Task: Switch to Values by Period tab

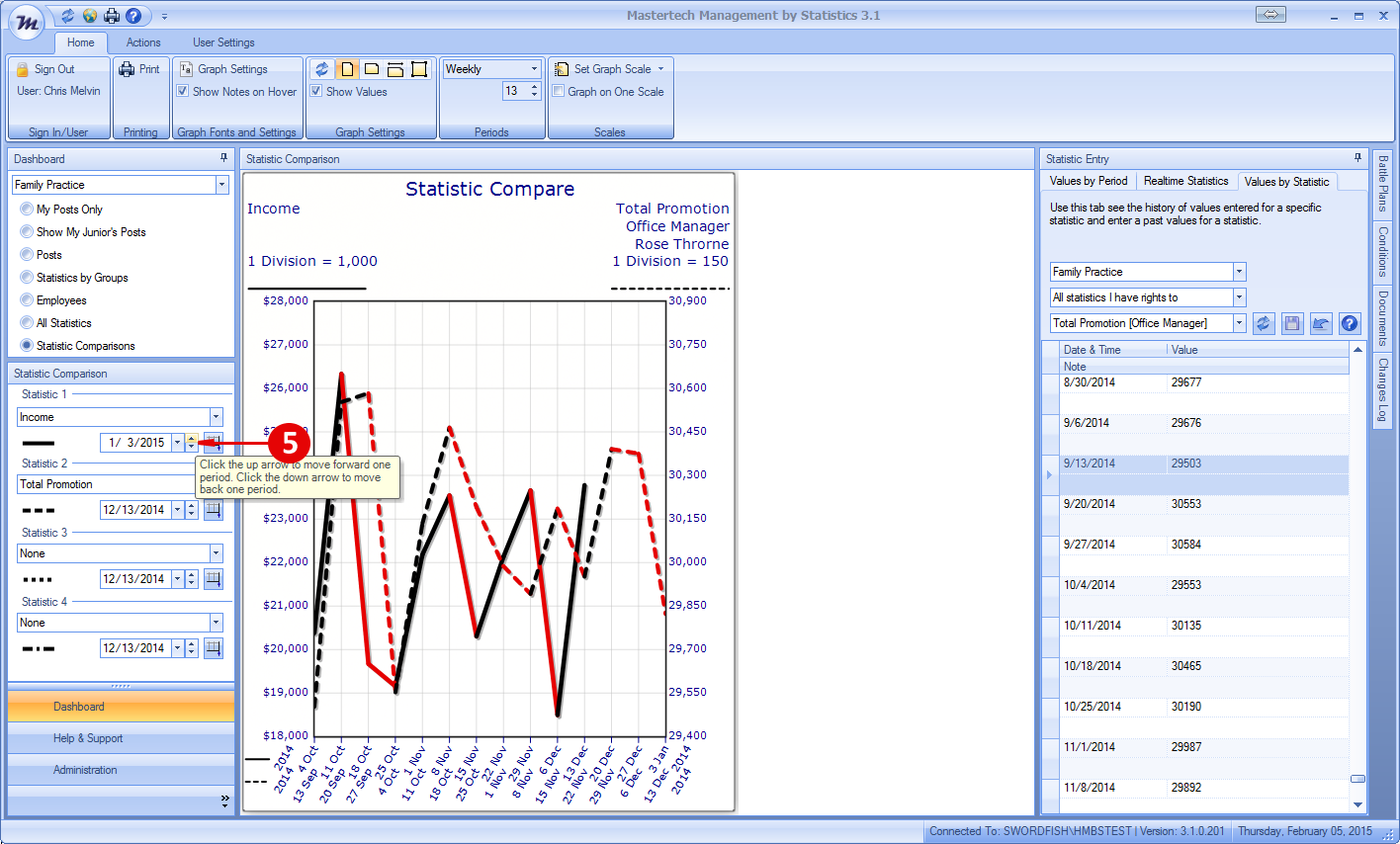Action: pyautogui.click(x=1089, y=181)
